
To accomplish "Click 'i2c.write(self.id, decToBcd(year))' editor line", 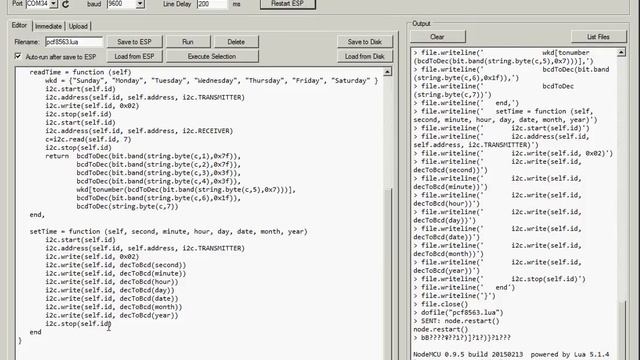I will [x=111, y=315].
